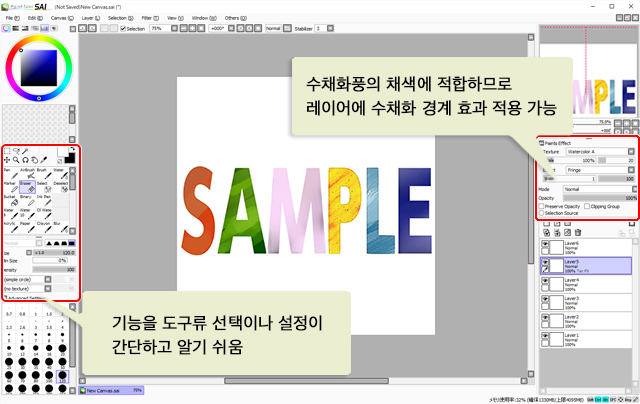The height and width of the screenshot is (404, 640).
Task: Switch to the New Canvas.sai document tab
Action: coord(110,390)
